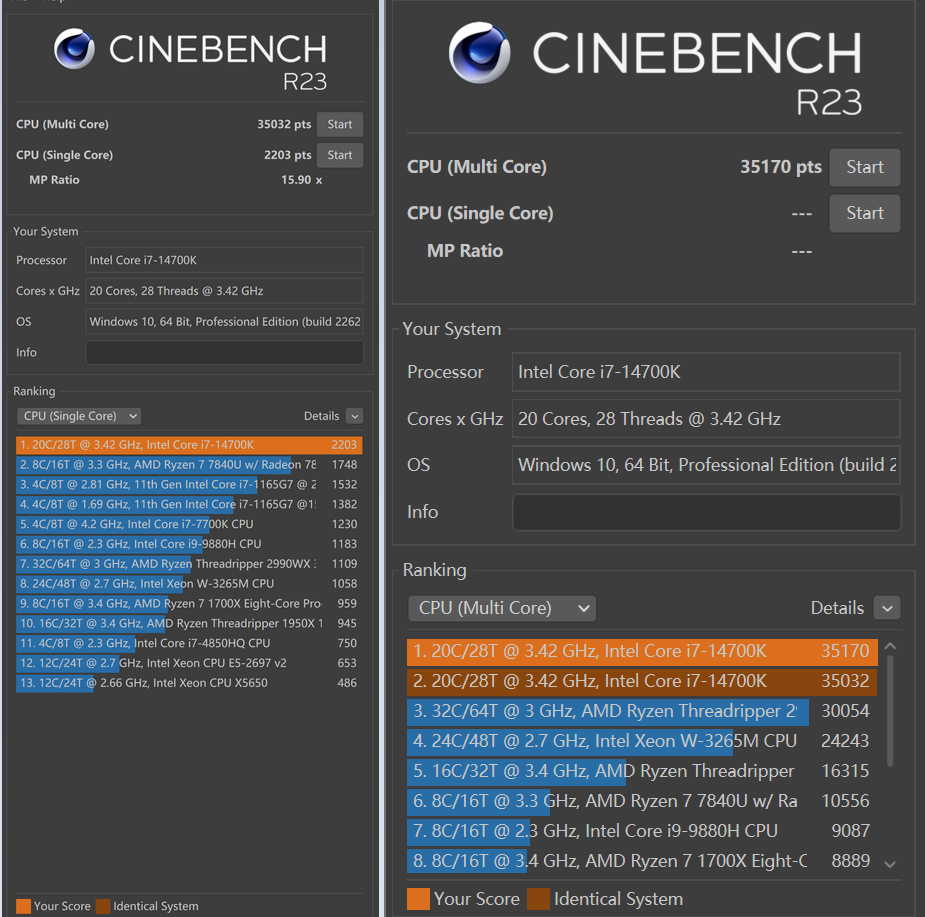Start Single Core test in left window
Viewport: 925px width, 917px height.
pyautogui.click(x=340, y=155)
